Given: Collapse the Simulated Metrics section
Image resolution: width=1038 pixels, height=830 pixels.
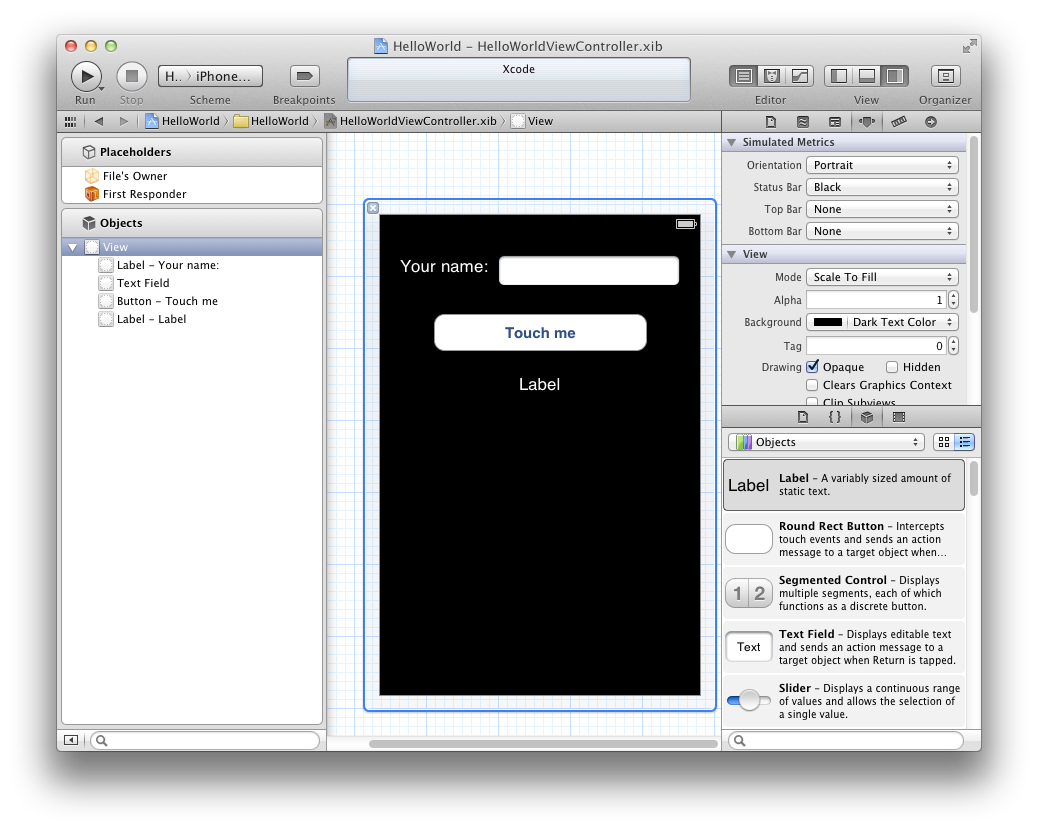Looking at the screenshot, I should 731,142.
